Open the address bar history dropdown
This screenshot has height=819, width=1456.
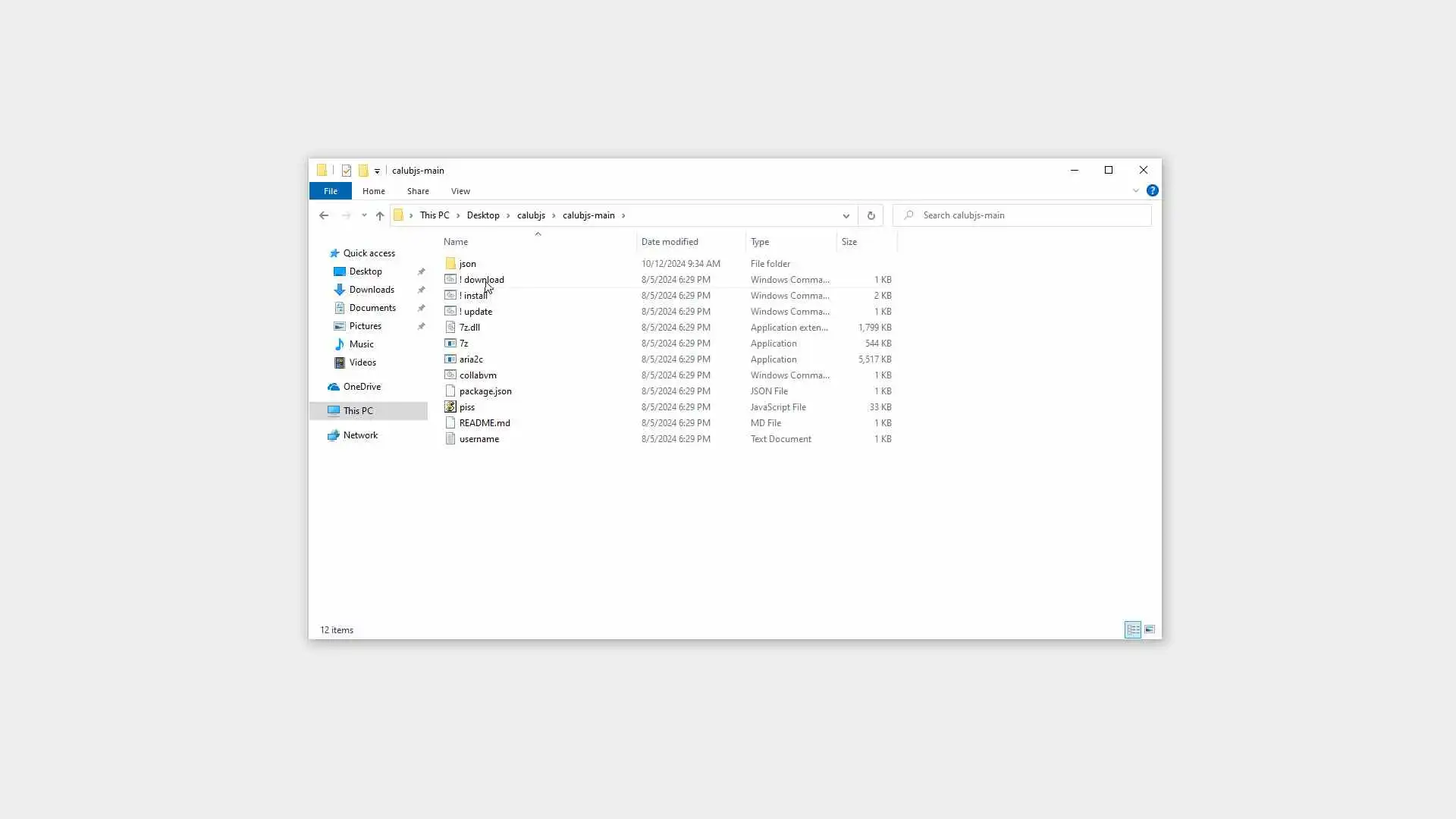pos(846,215)
